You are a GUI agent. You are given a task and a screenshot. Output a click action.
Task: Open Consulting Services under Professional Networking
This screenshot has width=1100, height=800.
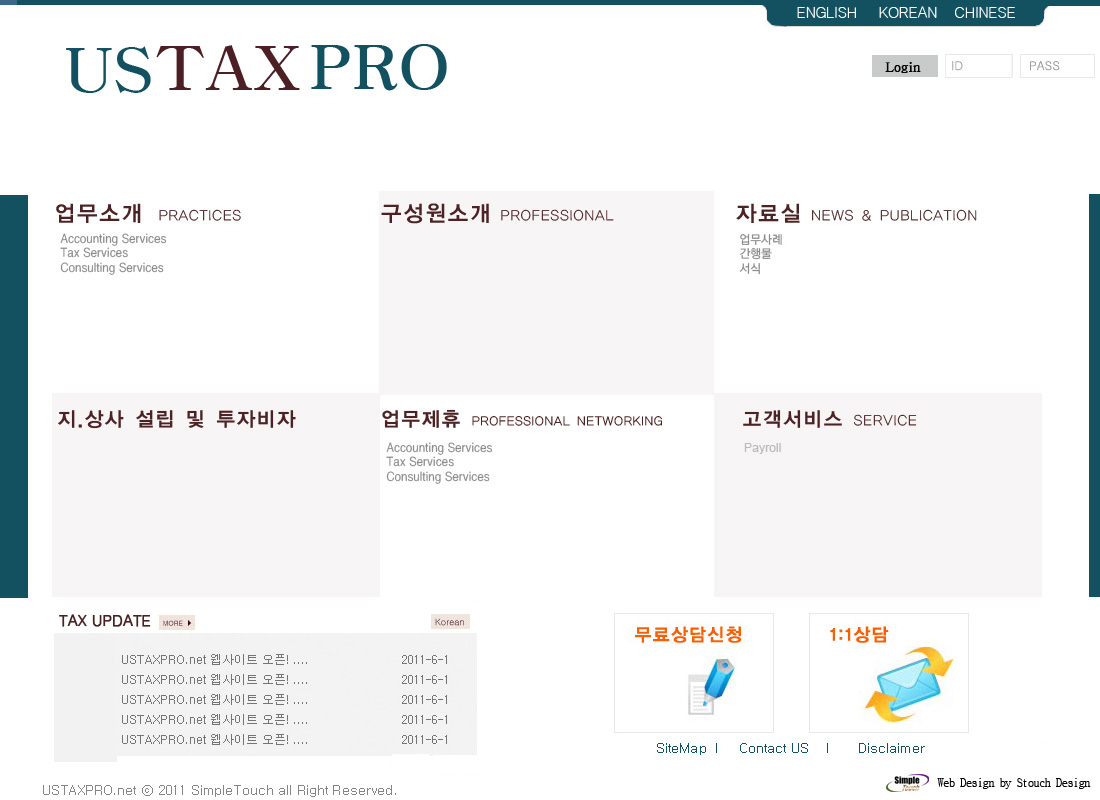(438, 477)
